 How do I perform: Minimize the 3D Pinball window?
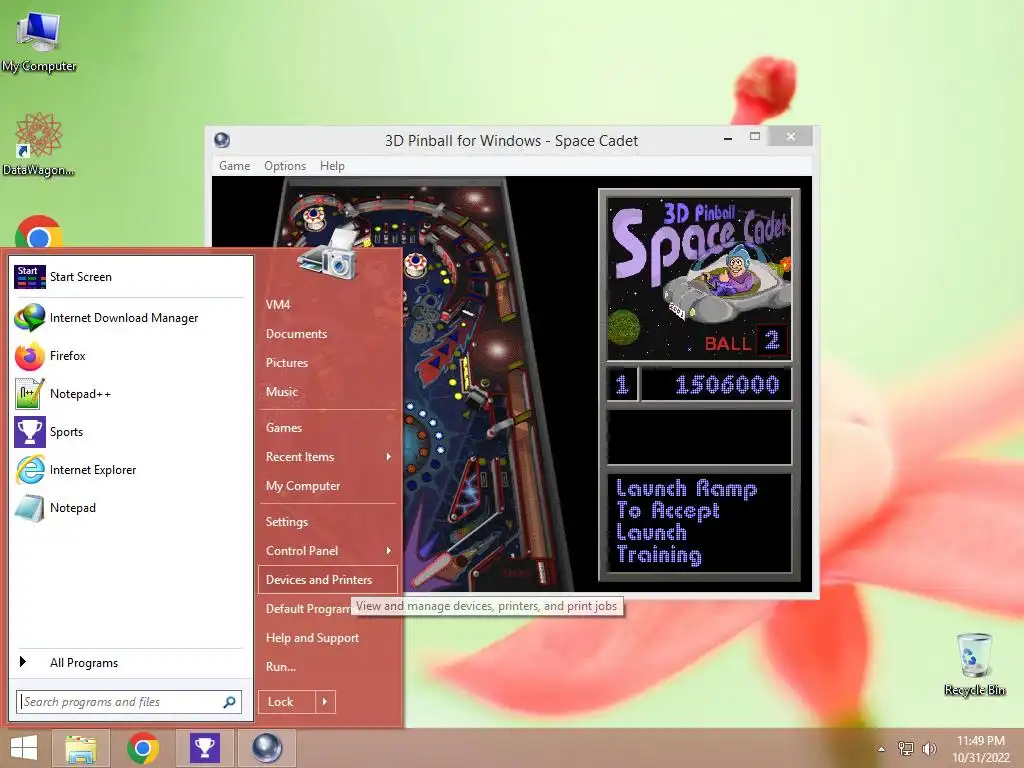point(728,138)
